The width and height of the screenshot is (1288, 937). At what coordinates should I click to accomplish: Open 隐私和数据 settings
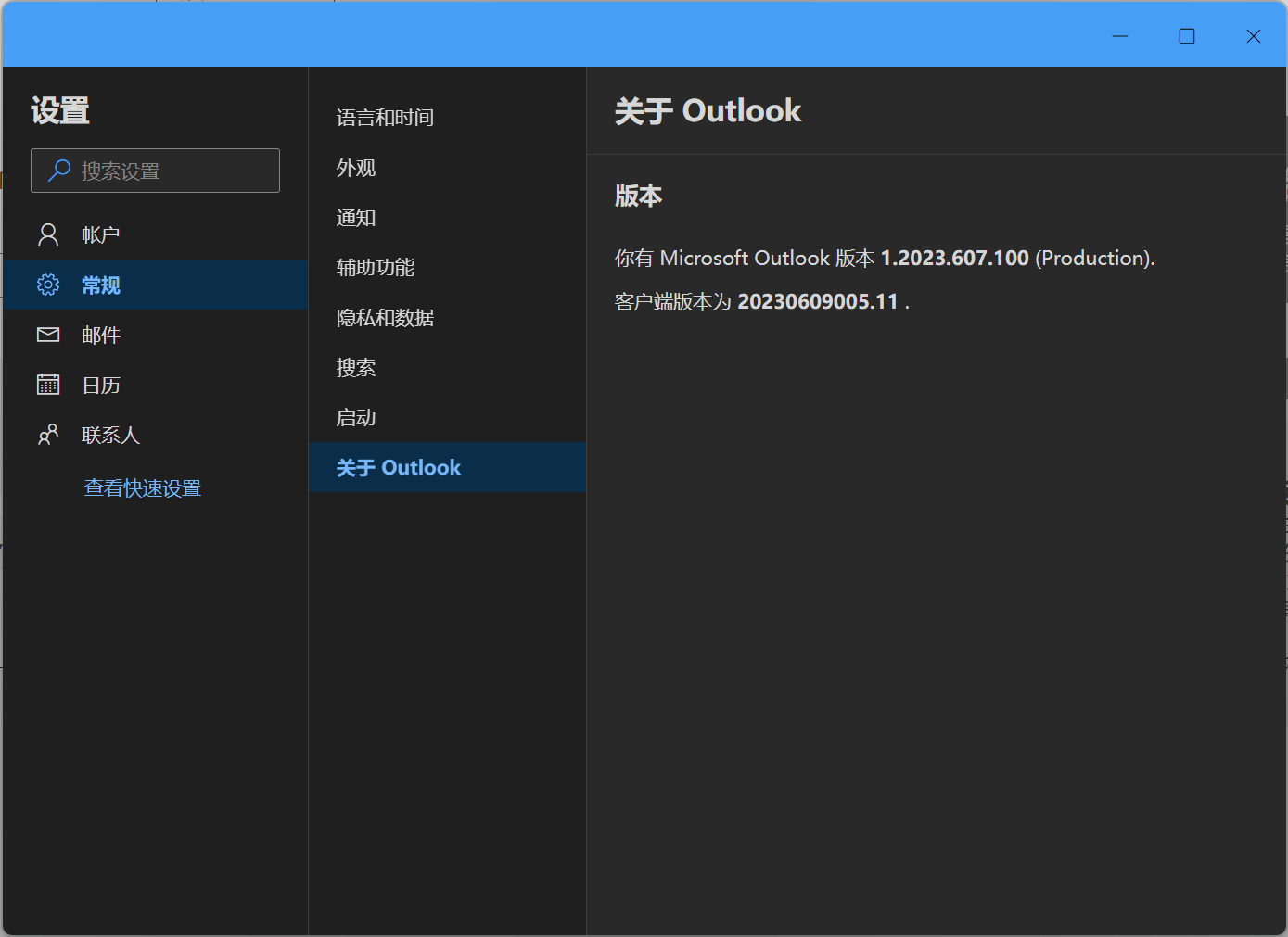click(447, 318)
